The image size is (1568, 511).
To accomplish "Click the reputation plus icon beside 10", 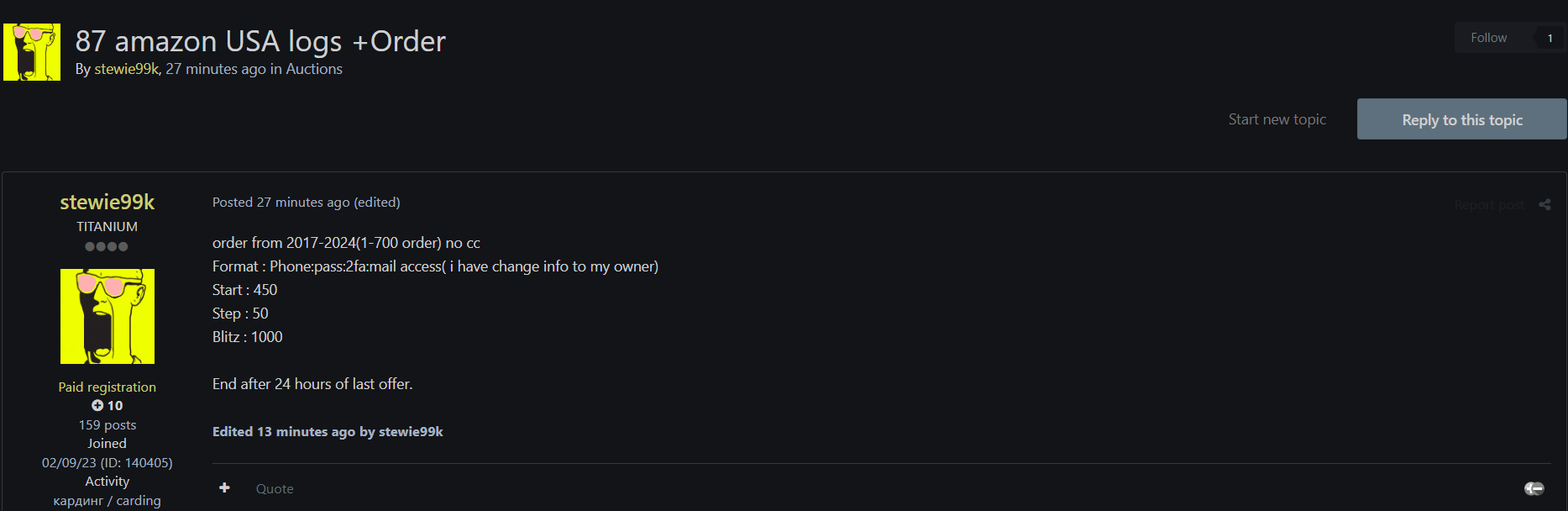I will pyautogui.click(x=97, y=405).
